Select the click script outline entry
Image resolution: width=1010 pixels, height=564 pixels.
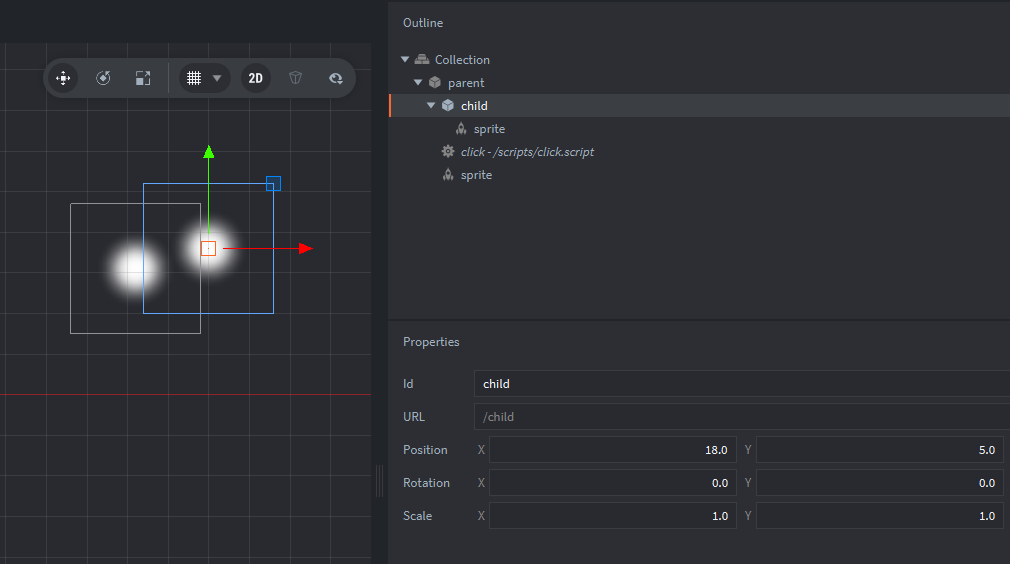527,152
